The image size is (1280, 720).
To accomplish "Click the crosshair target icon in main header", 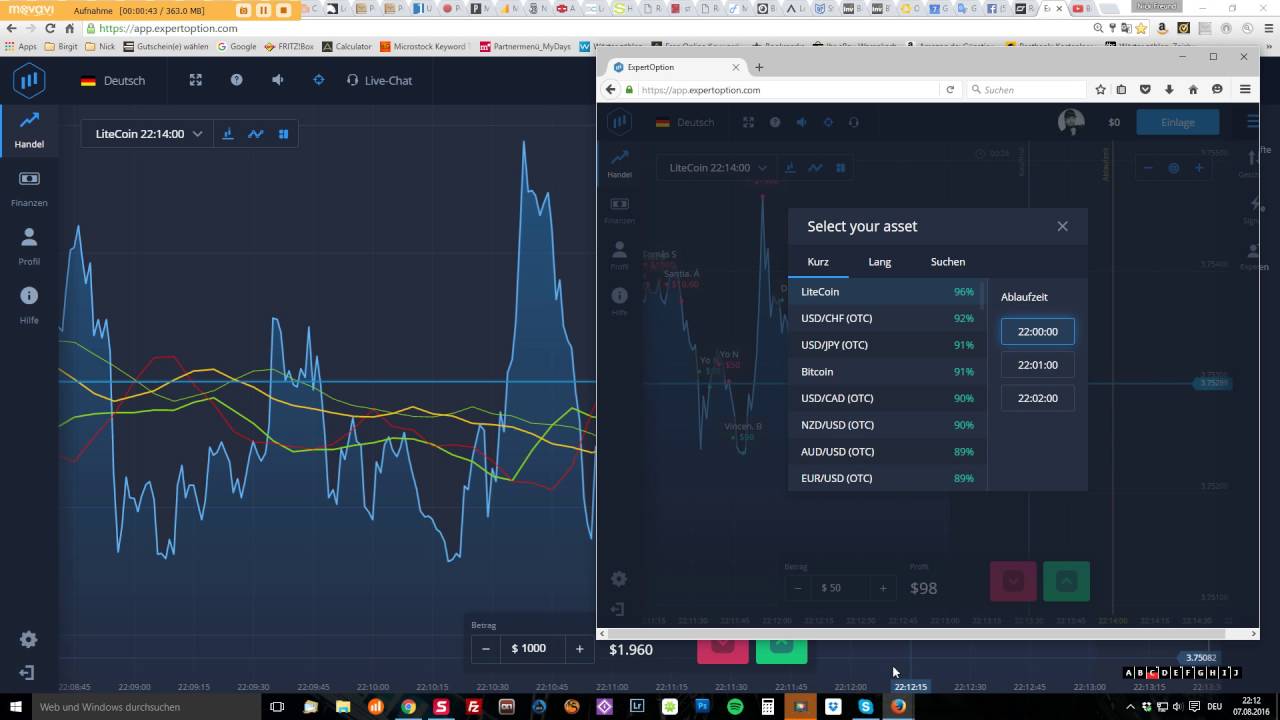I will tap(319, 80).
